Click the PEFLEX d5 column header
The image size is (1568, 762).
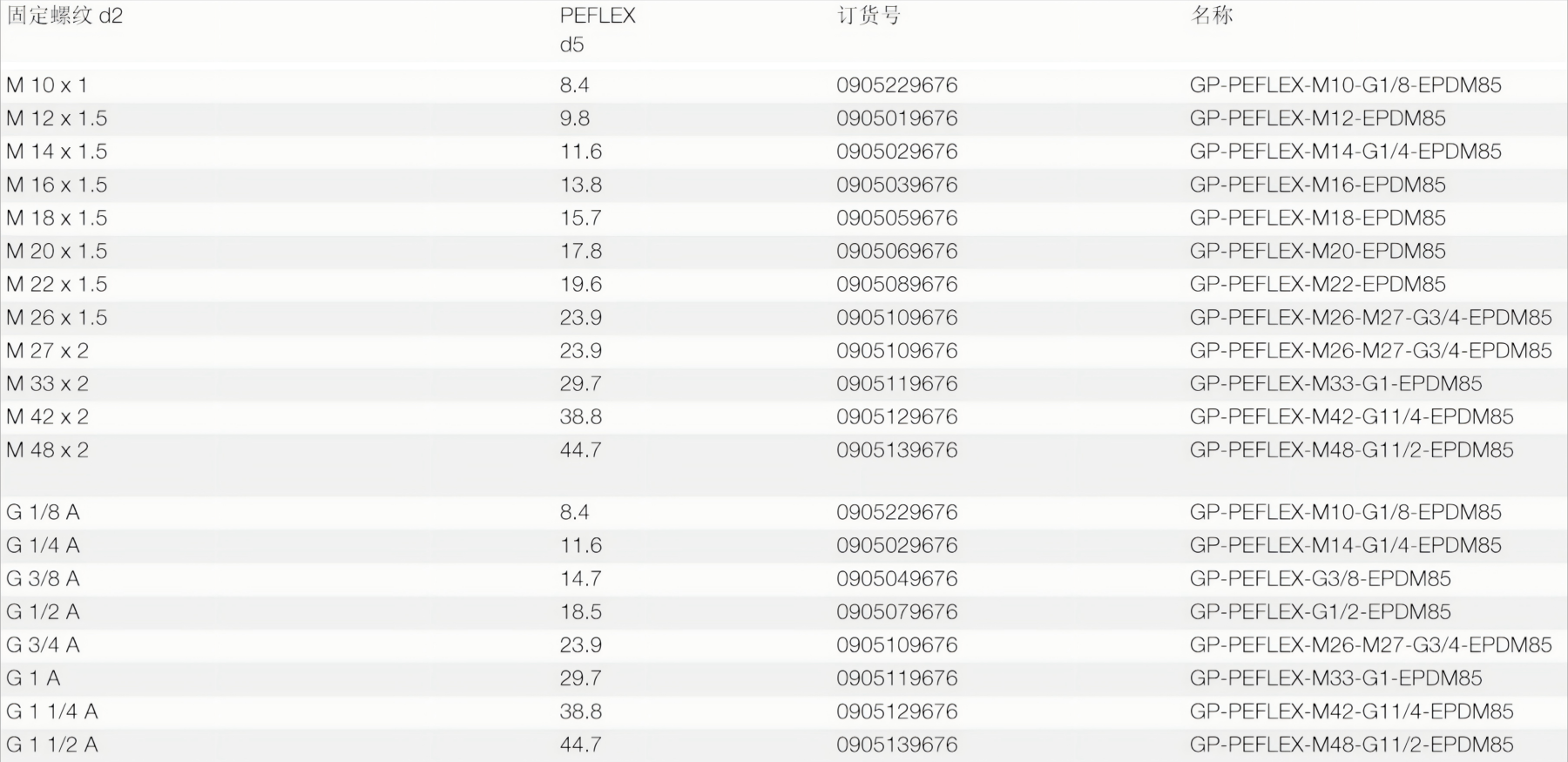coord(598,30)
